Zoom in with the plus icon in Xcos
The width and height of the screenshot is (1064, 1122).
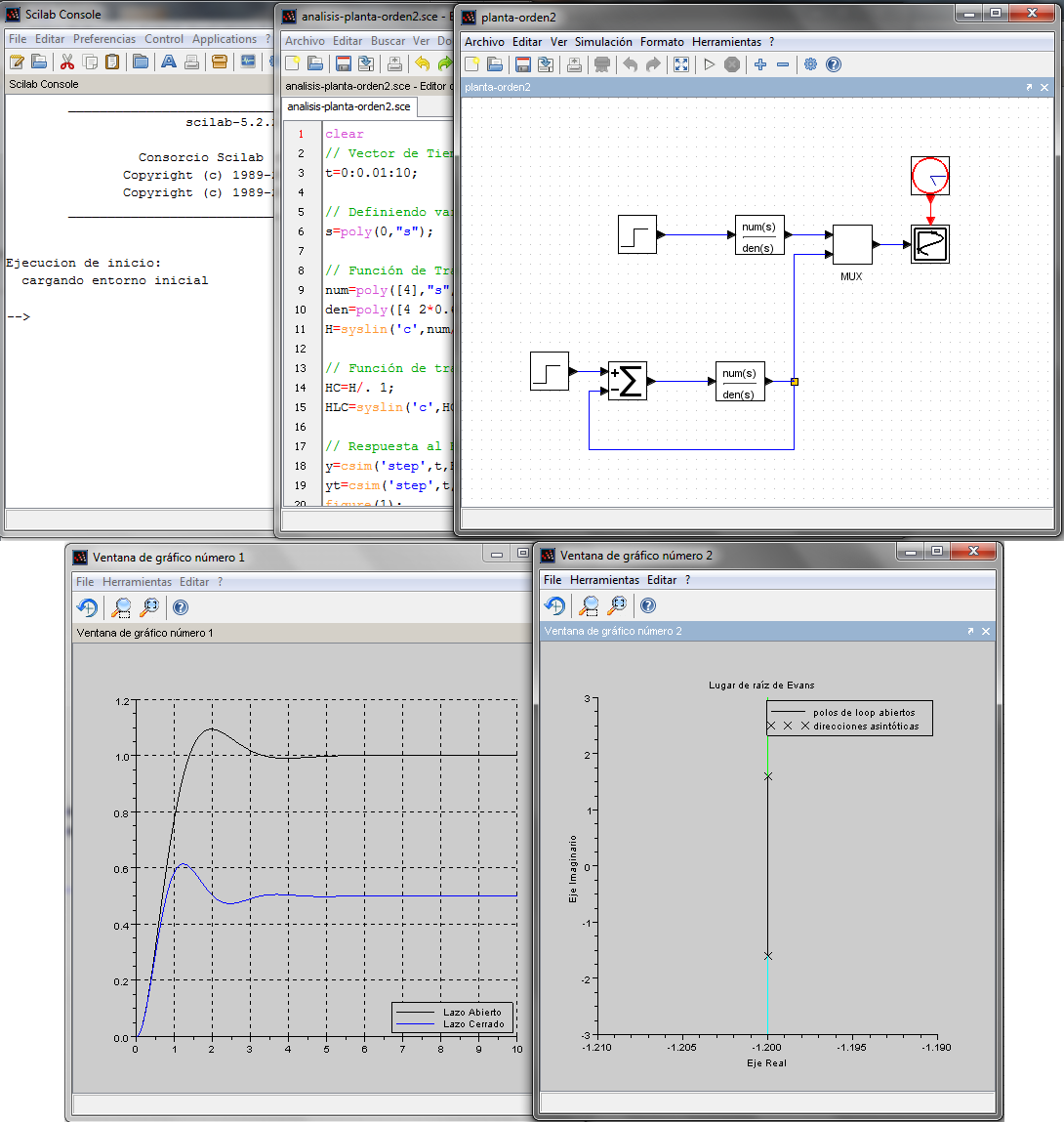click(759, 64)
